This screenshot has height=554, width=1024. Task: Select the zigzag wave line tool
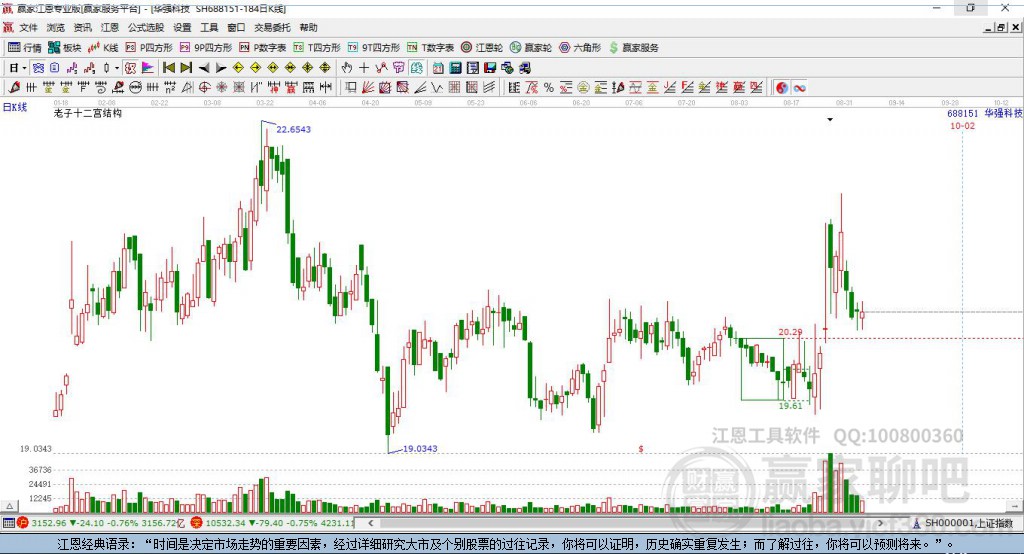[x=436, y=88]
